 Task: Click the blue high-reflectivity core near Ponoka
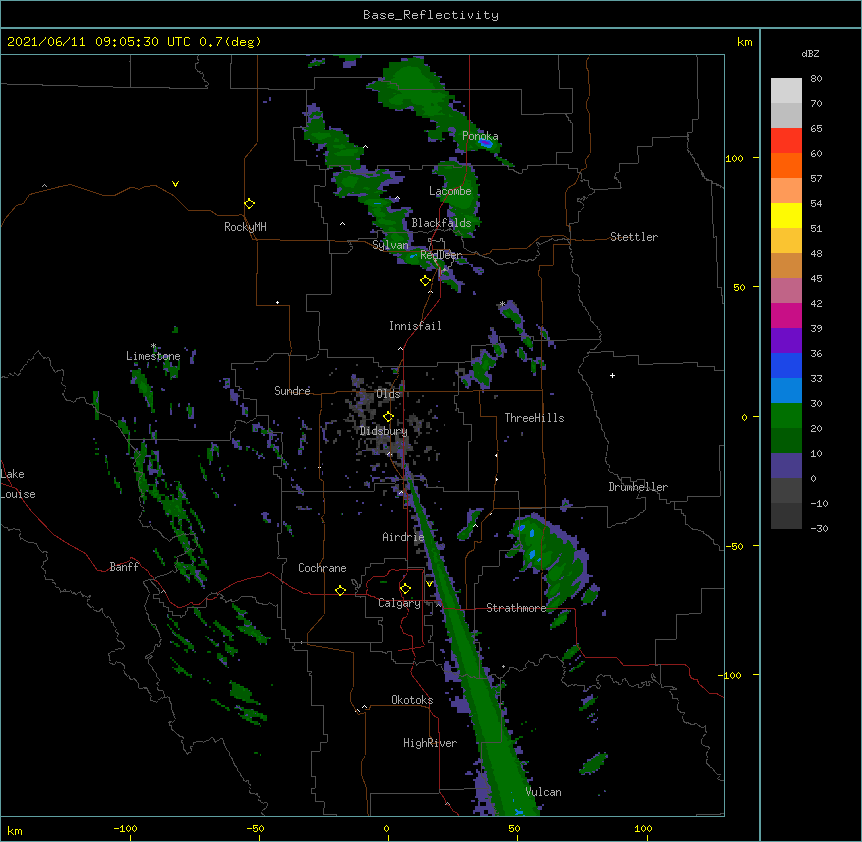485,143
